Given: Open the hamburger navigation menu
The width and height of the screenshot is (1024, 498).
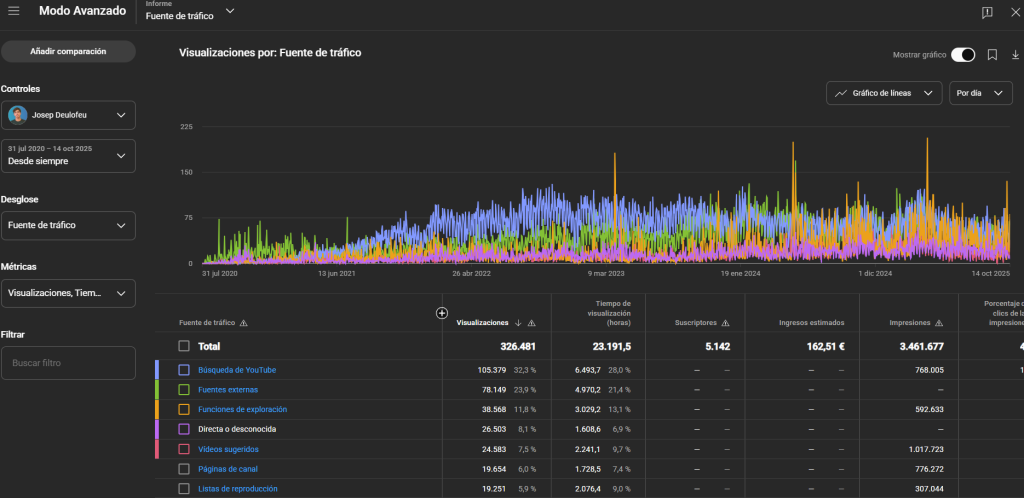Looking at the screenshot, I should (x=14, y=11).
